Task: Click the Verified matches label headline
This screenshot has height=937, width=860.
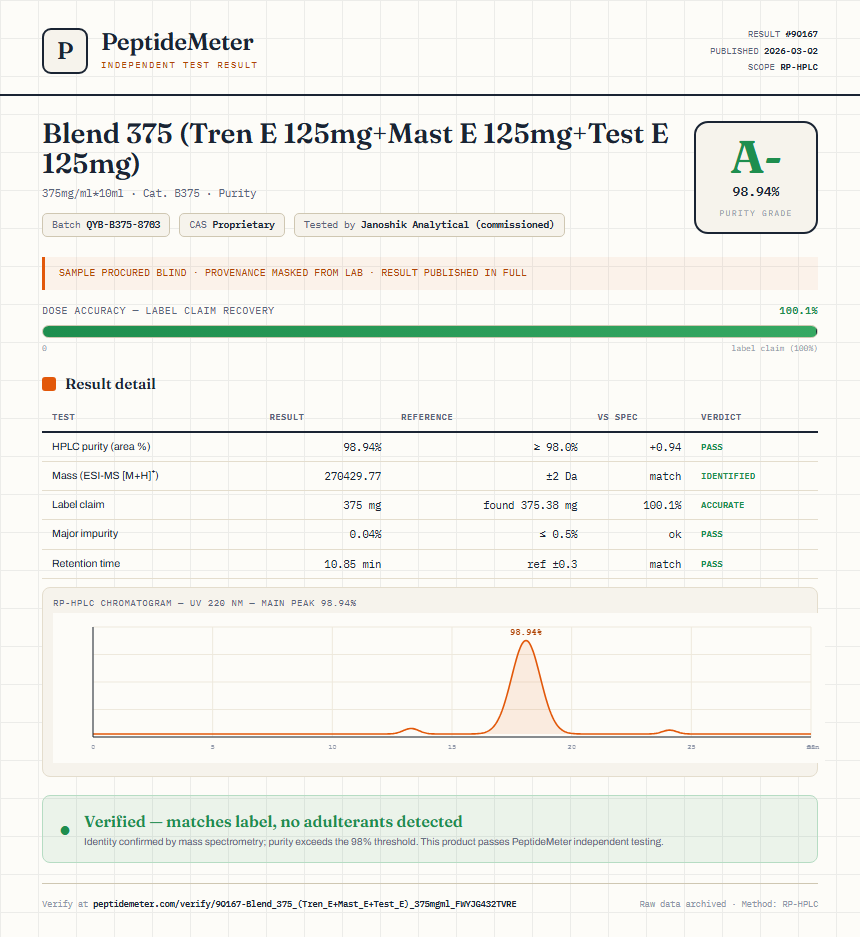Action: pos(273,822)
